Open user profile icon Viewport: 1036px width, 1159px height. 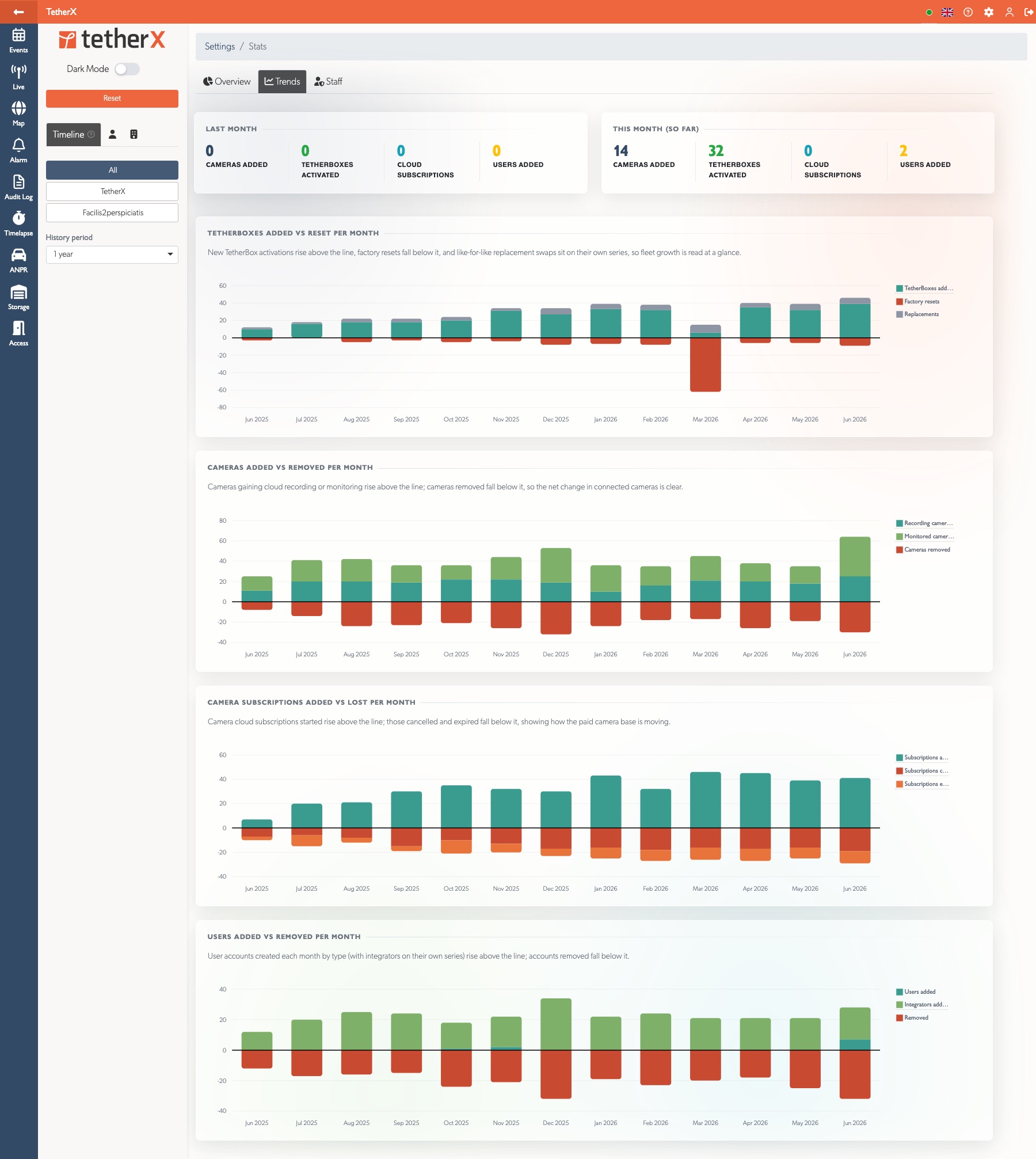pos(1010,12)
